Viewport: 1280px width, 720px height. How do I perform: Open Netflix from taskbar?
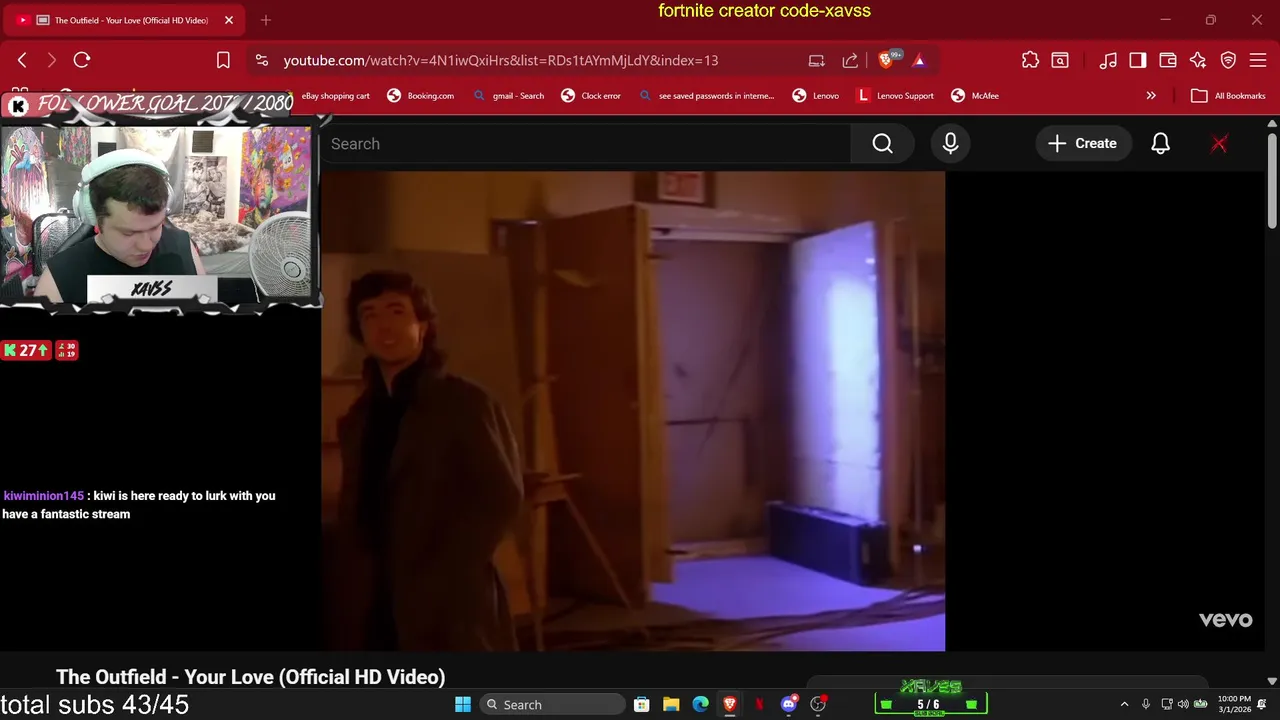(759, 705)
